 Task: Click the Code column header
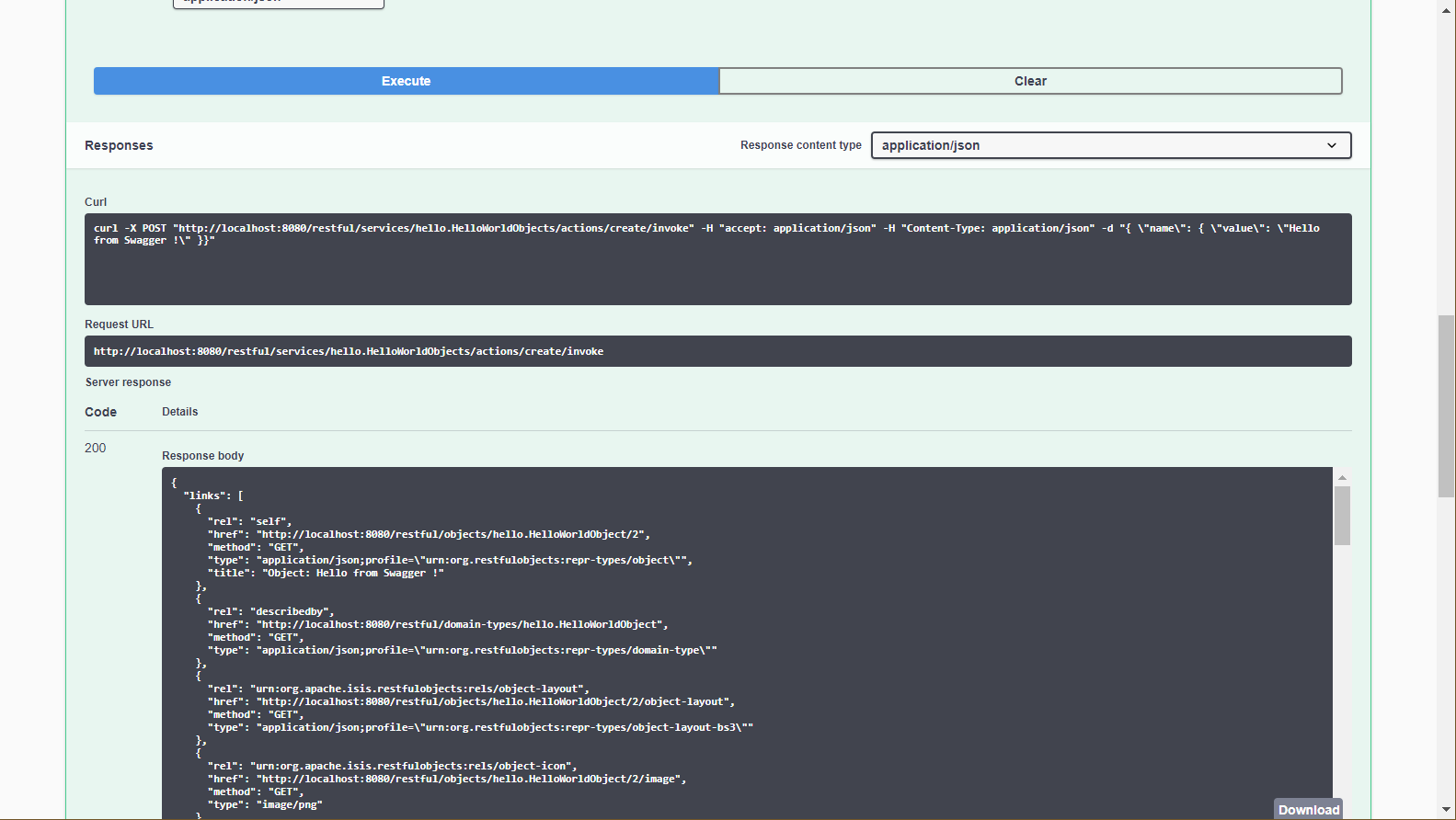click(100, 412)
